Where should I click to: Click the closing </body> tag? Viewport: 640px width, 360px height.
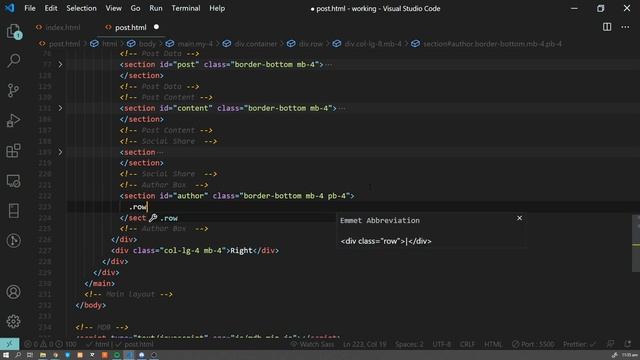coord(91,305)
